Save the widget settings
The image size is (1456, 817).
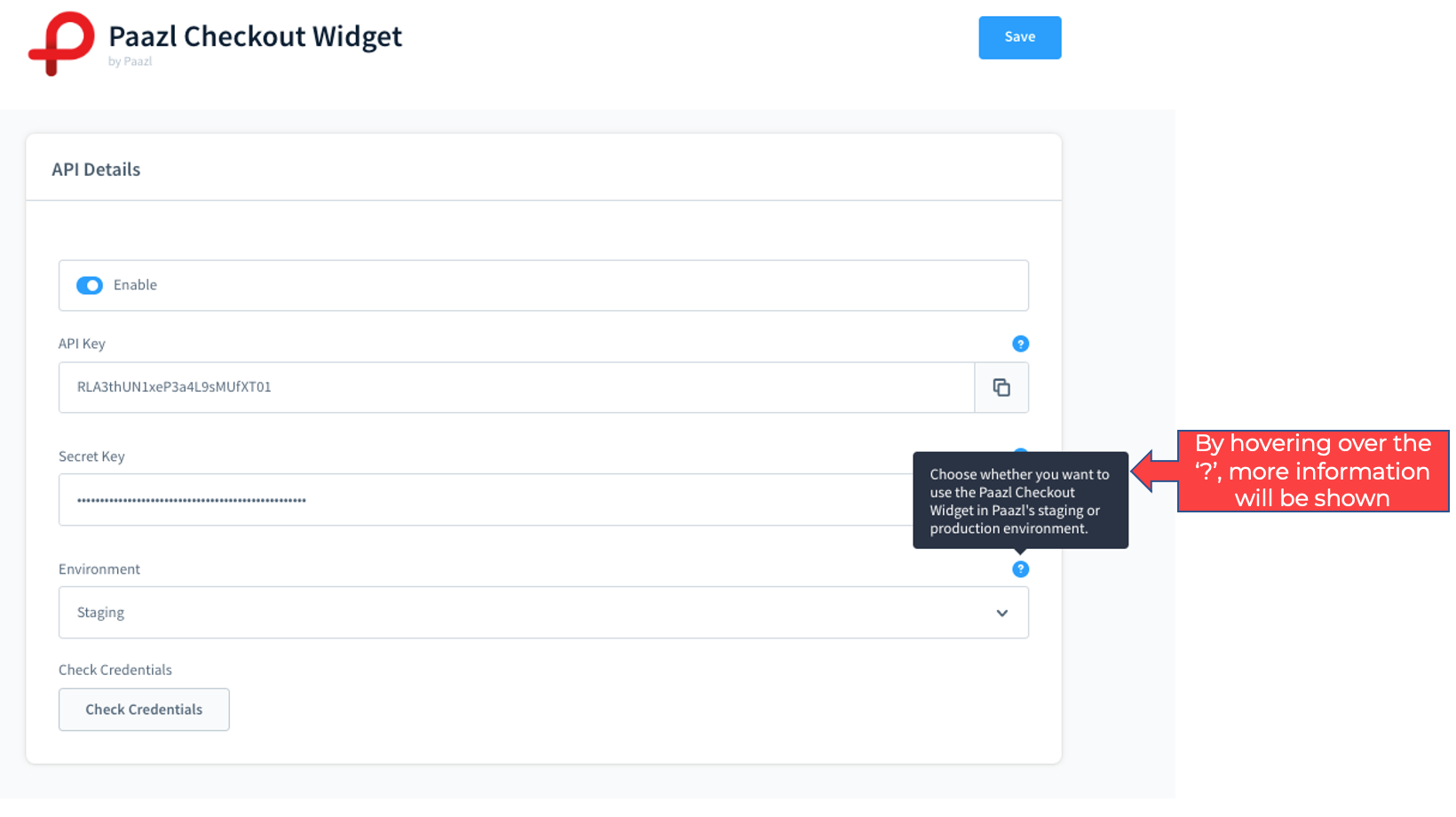[x=1019, y=37]
